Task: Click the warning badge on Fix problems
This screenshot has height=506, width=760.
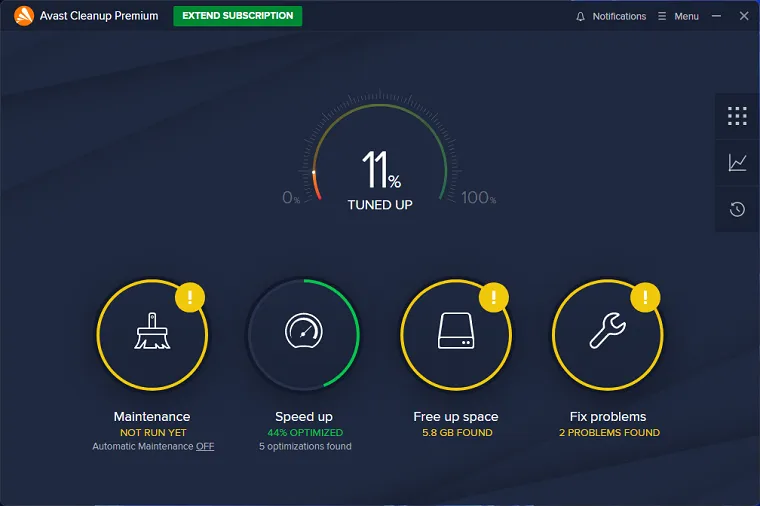Action: 645,297
